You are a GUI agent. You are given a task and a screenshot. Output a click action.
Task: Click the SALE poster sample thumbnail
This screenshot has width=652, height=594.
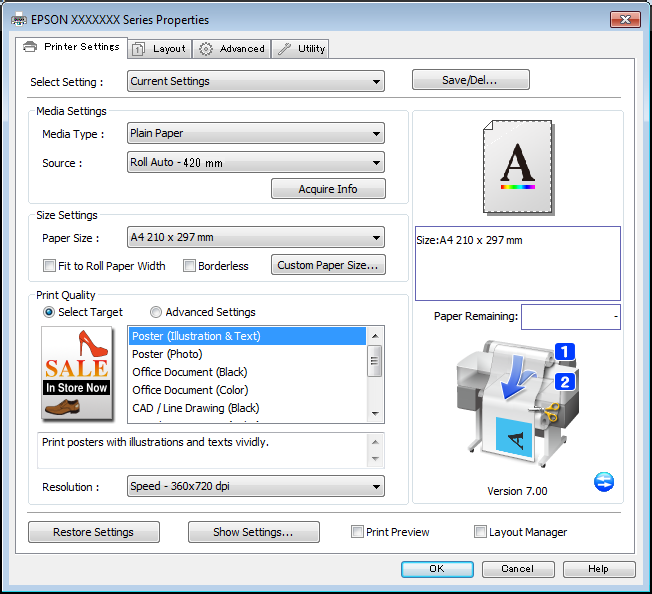77,373
